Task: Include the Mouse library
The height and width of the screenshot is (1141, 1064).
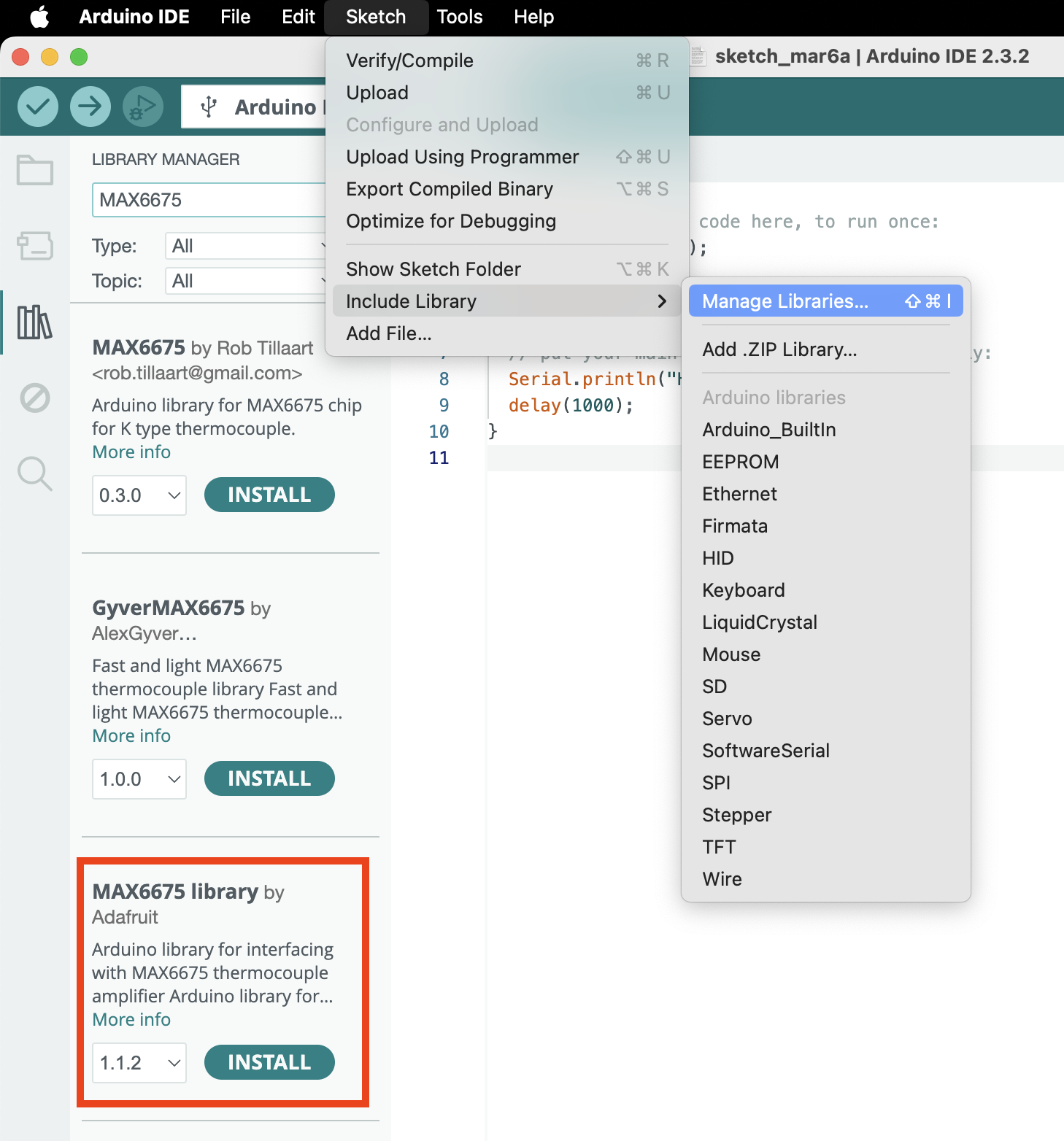Action: (x=826, y=654)
